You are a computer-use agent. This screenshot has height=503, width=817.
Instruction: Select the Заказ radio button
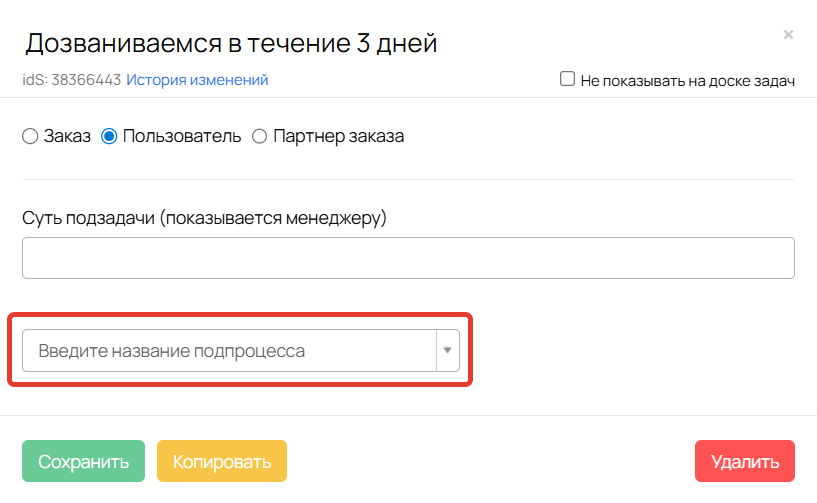(30, 136)
